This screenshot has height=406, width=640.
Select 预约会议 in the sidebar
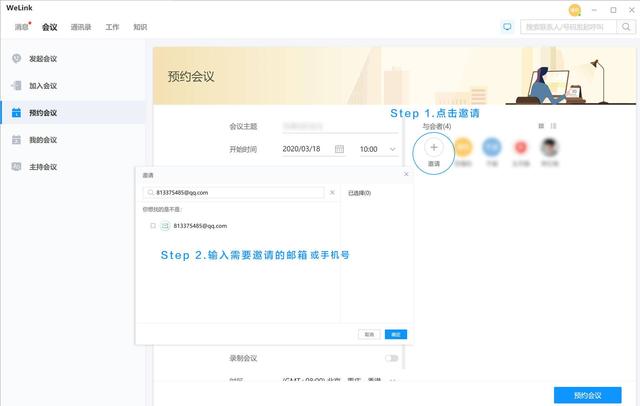(x=43, y=113)
